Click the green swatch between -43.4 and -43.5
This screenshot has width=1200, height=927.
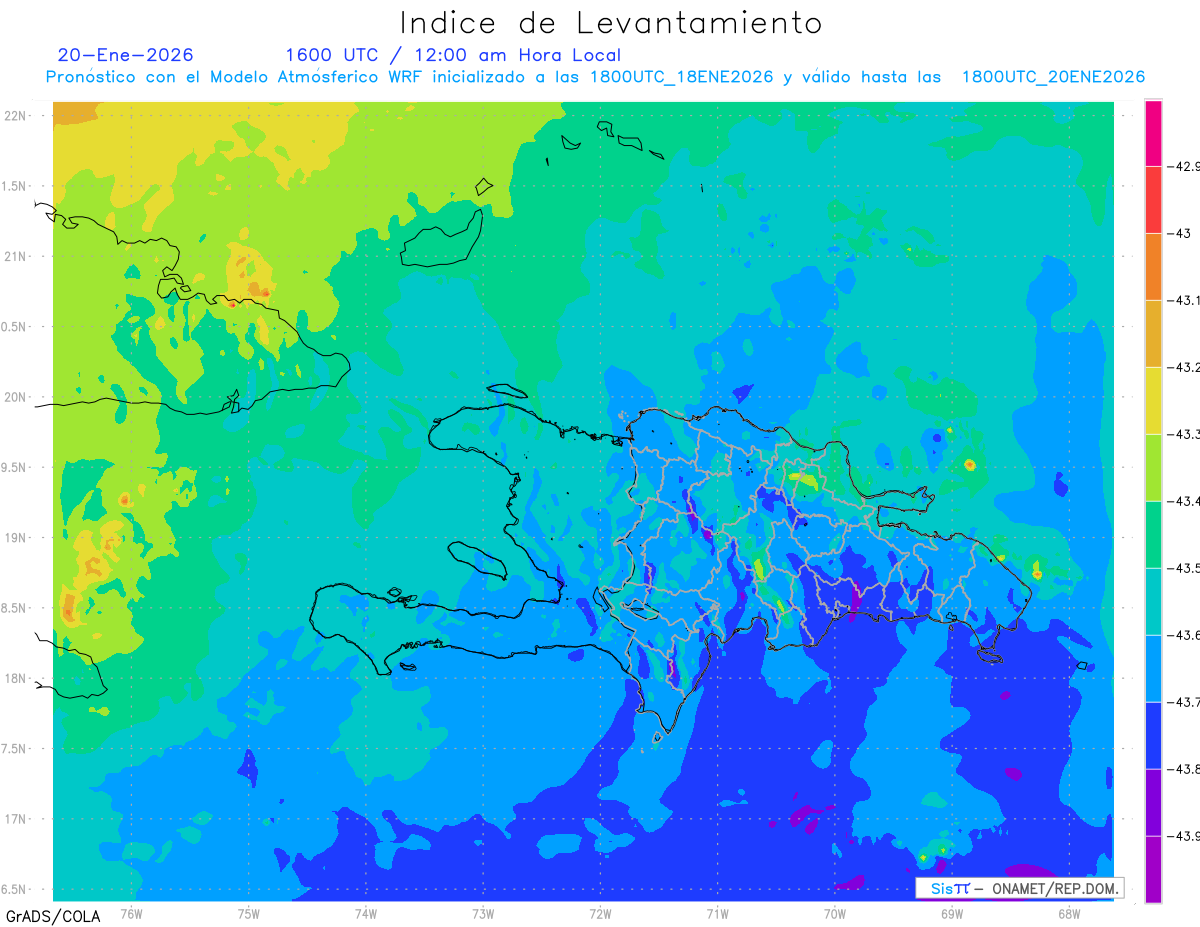coord(1153,535)
